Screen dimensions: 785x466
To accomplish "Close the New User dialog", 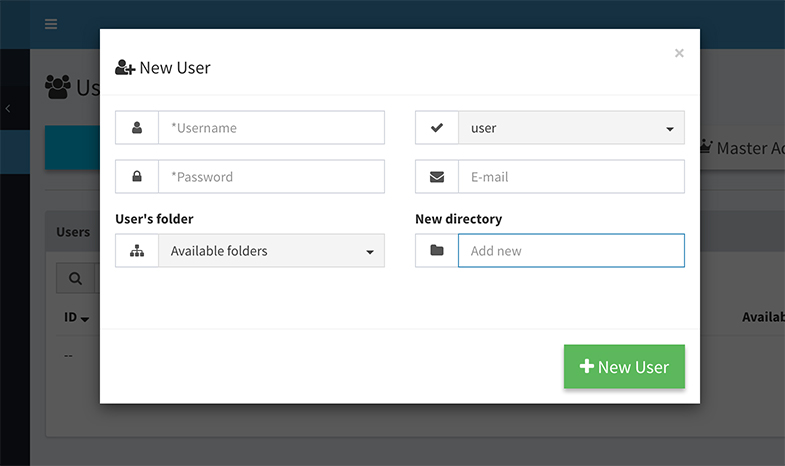I will pyautogui.click(x=679, y=53).
